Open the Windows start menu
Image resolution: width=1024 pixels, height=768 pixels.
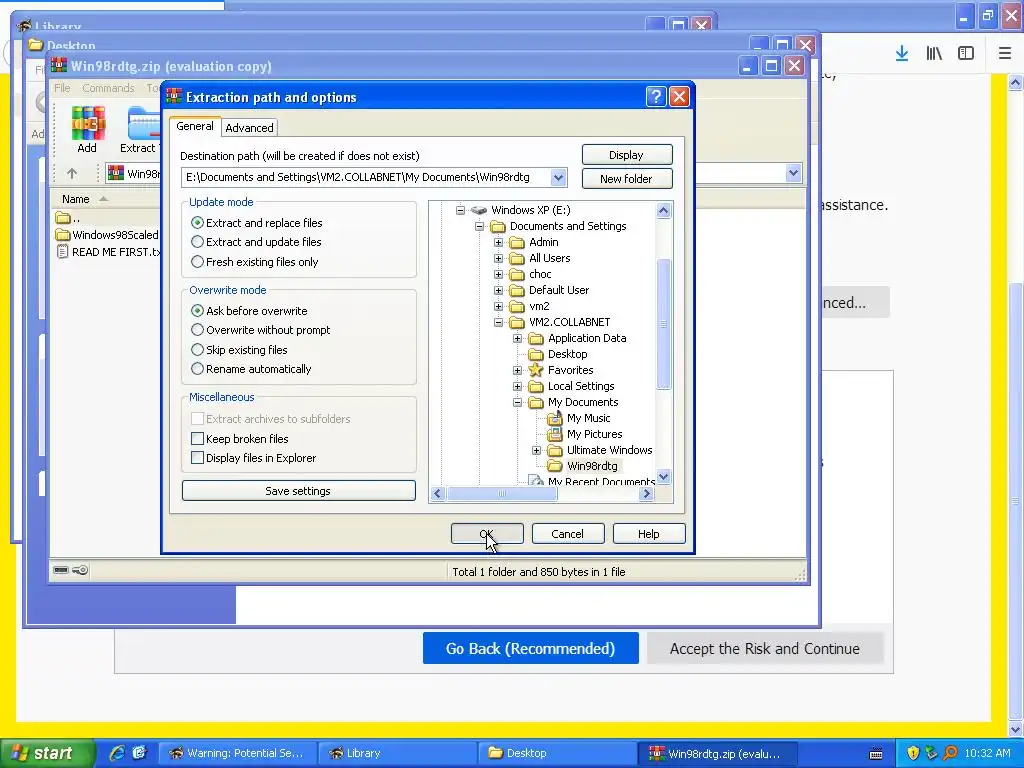[46, 753]
